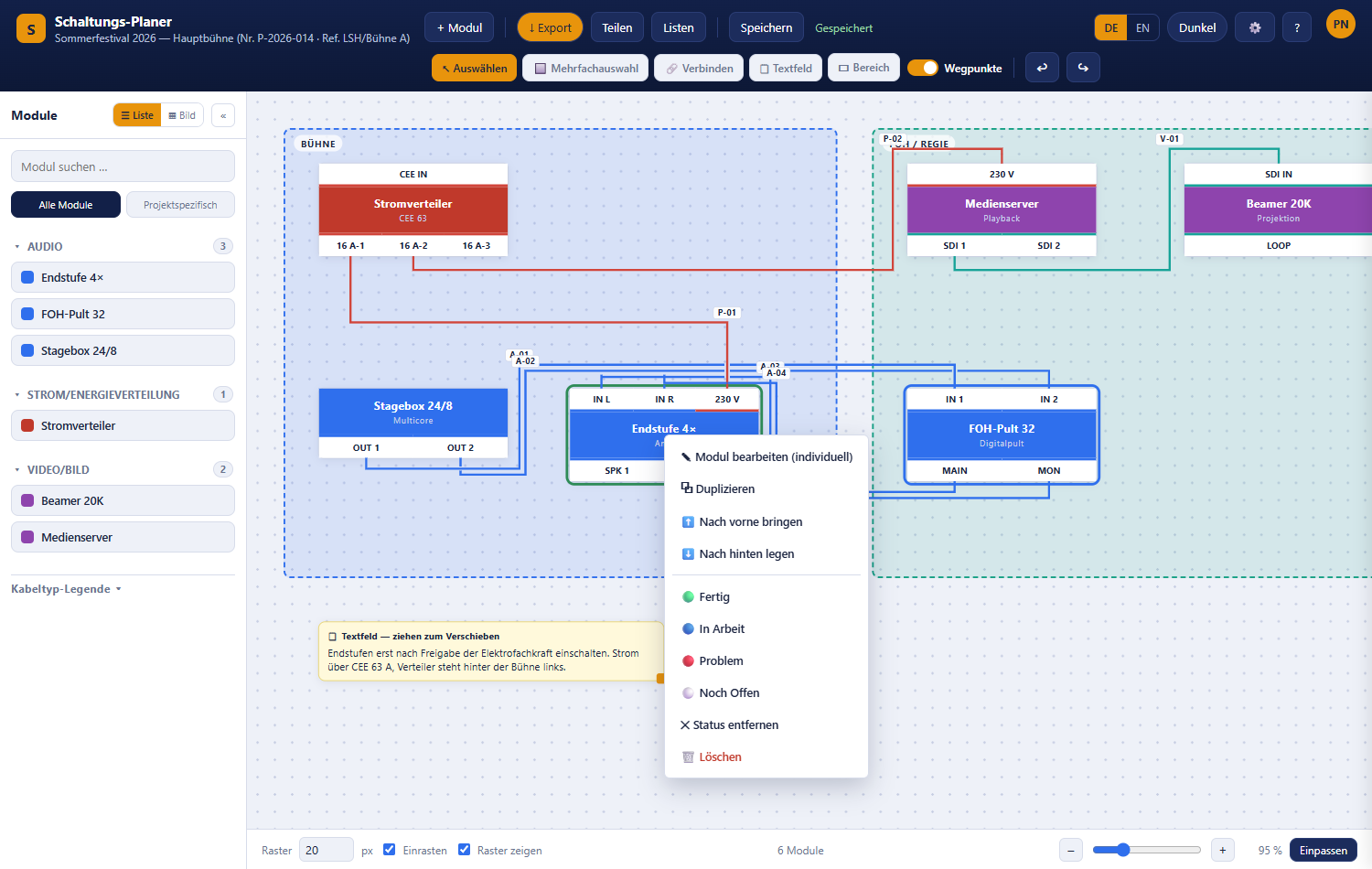Set status to Problem red dot

(766, 660)
